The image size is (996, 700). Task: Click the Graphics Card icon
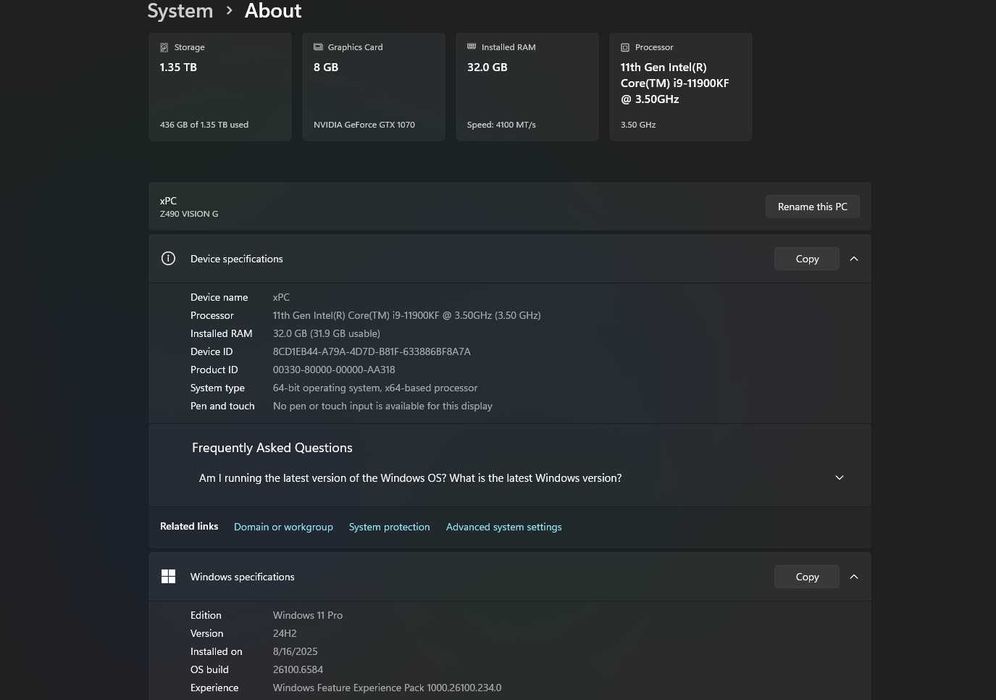click(318, 47)
